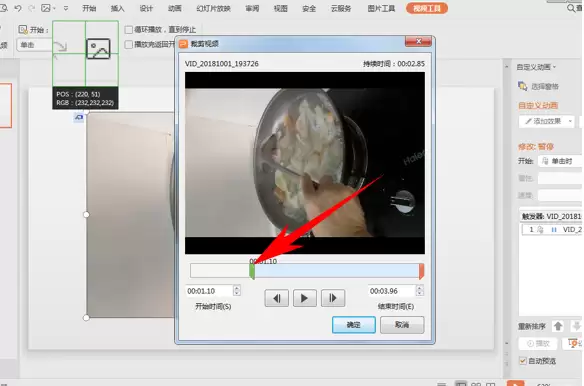
Task: Click the video preview in dialog
Action: (305, 163)
